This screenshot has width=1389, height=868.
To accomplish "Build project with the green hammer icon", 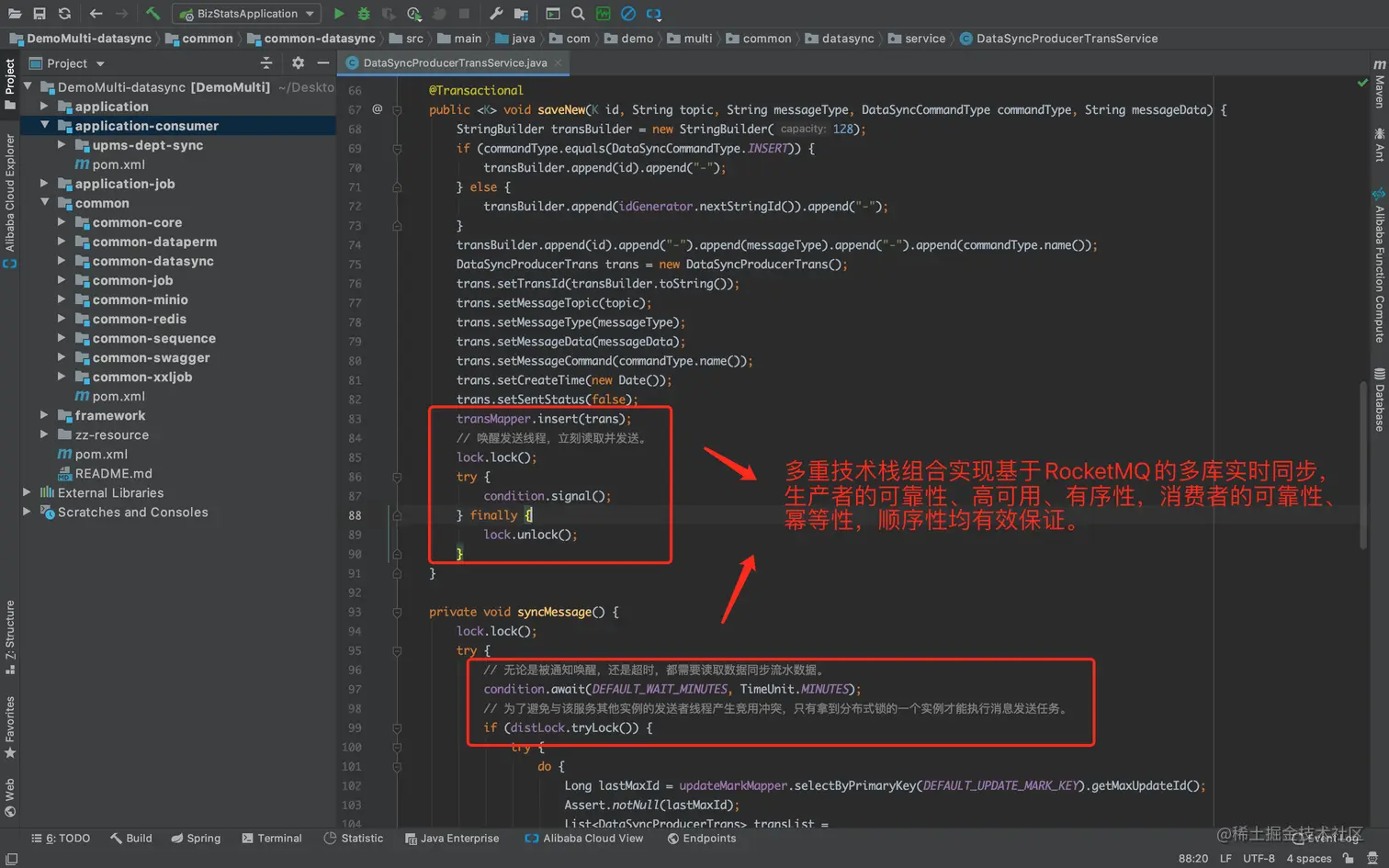I will pyautogui.click(x=152, y=14).
